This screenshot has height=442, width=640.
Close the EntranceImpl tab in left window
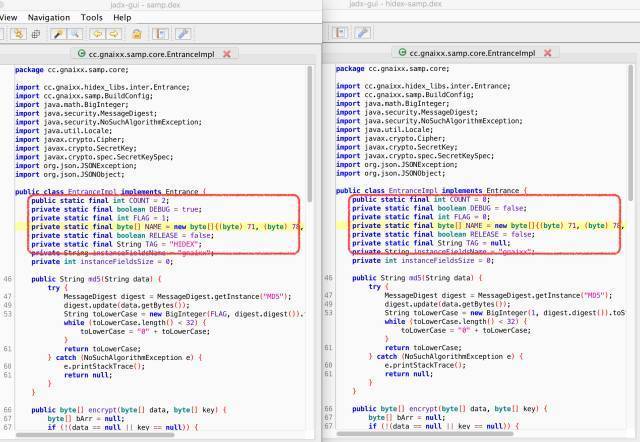coord(227,53)
